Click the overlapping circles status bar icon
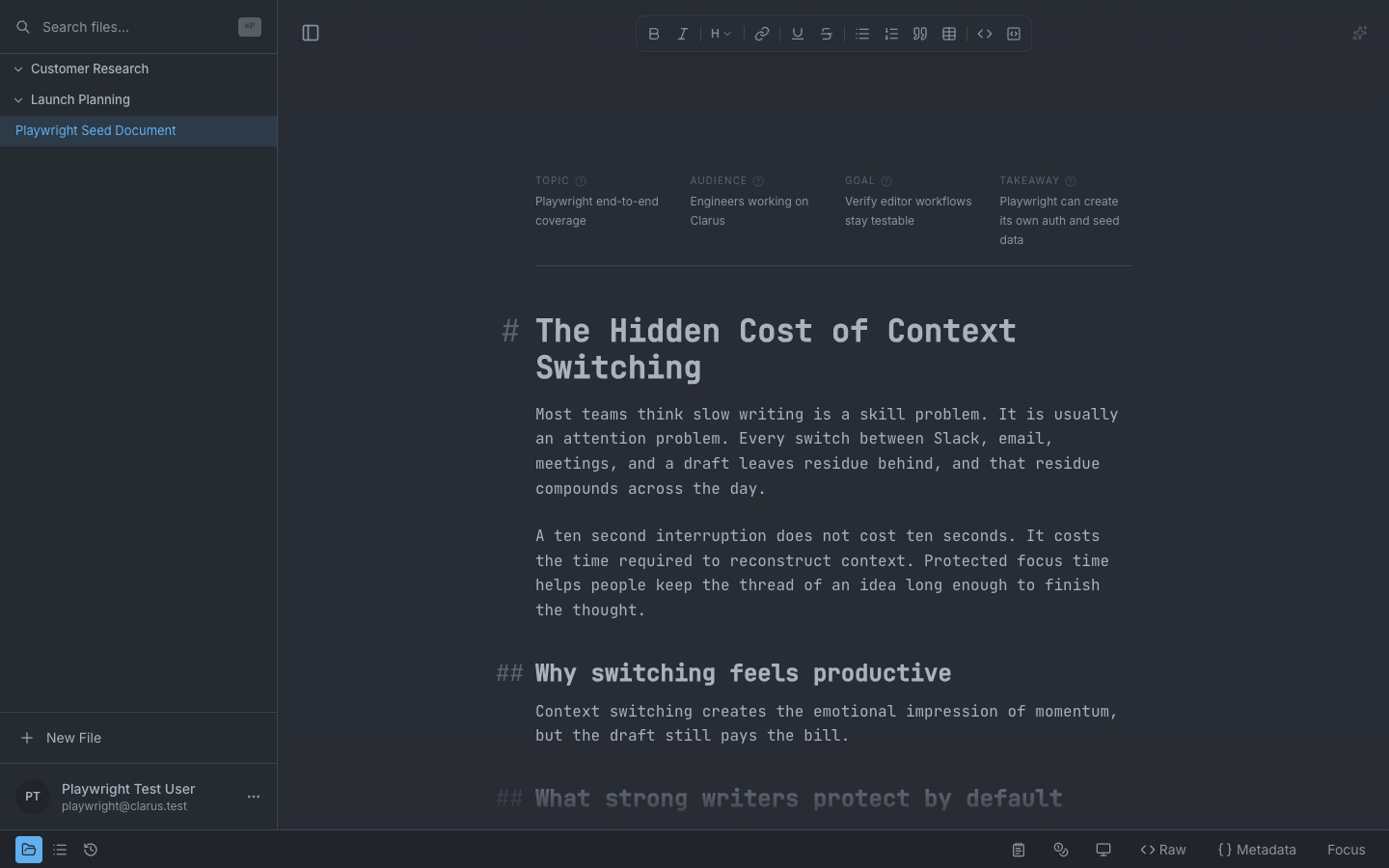Image resolution: width=1389 pixels, height=868 pixels. coord(1061,850)
